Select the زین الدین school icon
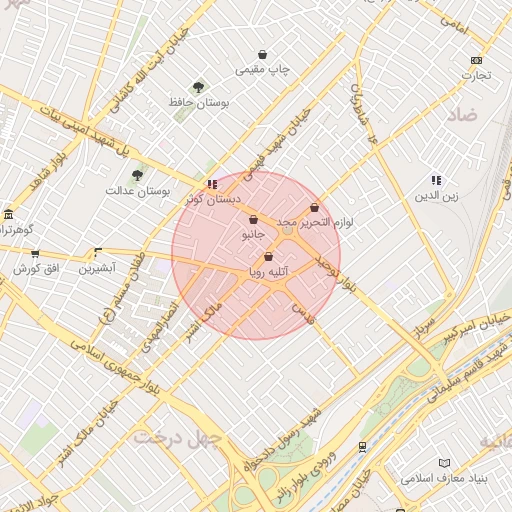This screenshot has height=512, width=512. coord(436,180)
